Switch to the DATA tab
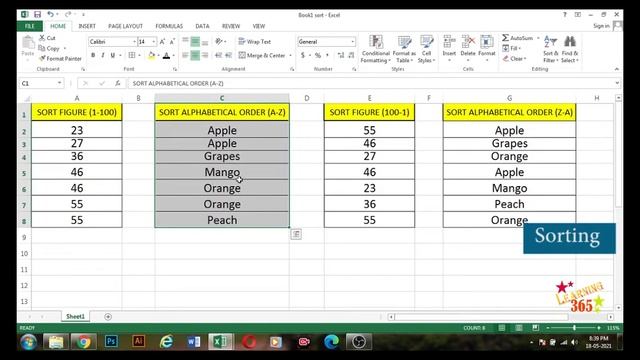The height and width of the screenshot is (360, 640). pyautogui.click(x=202, y=26)
